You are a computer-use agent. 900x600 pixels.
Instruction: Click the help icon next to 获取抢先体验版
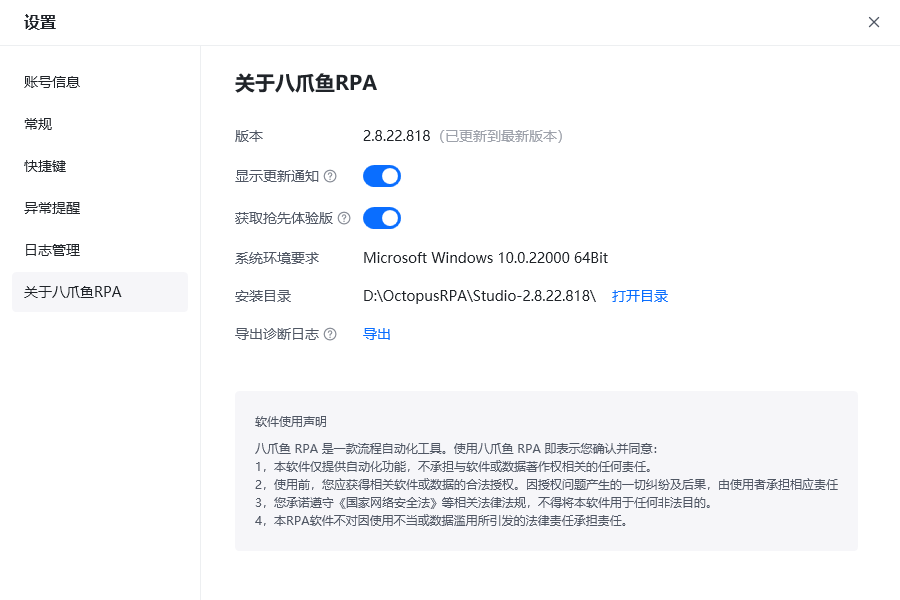coord(344,218)
